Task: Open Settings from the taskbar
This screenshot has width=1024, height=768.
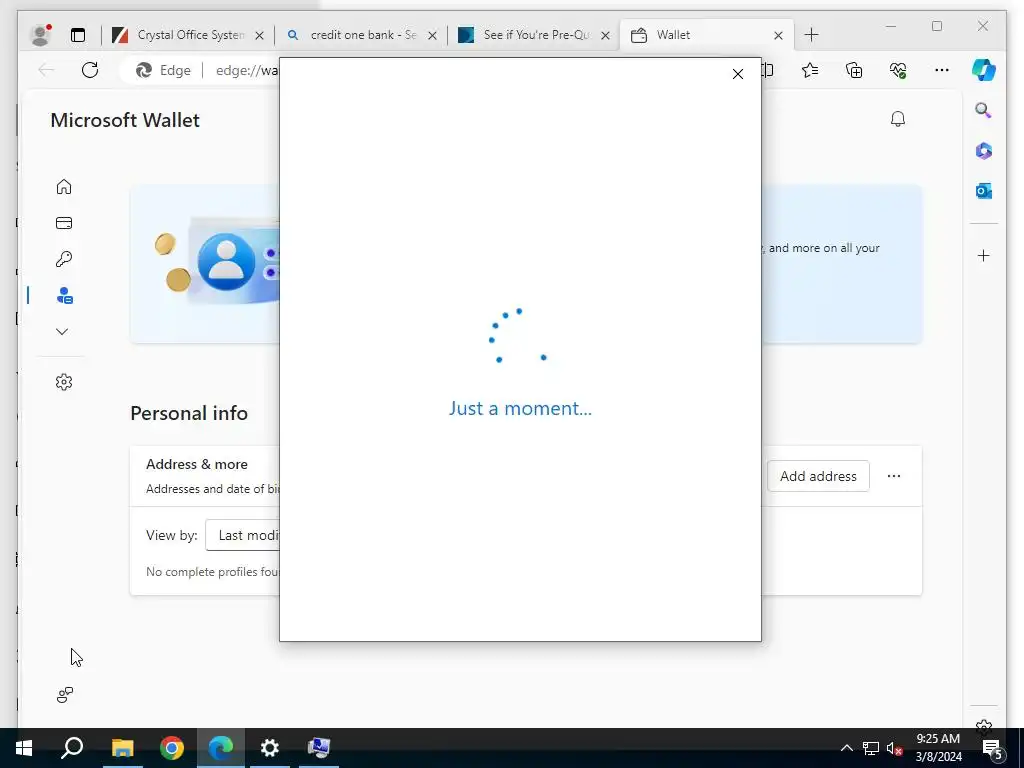Action: pyautogui.click(x=270, y=748)
